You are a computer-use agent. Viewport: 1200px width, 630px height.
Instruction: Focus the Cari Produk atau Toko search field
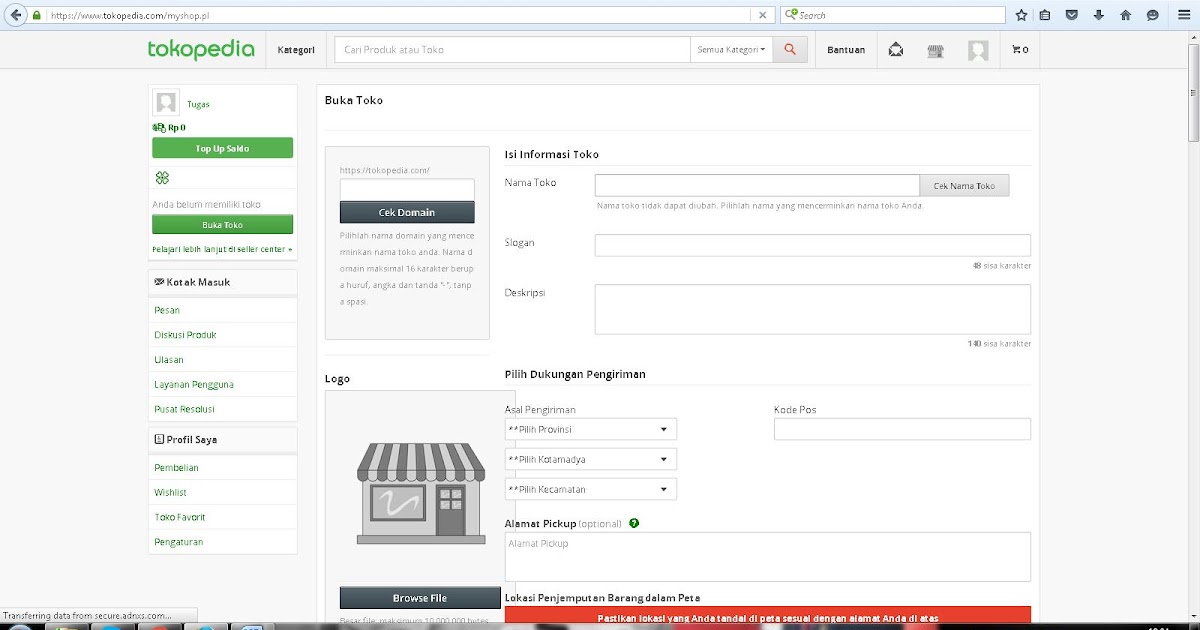coord(513,49)
